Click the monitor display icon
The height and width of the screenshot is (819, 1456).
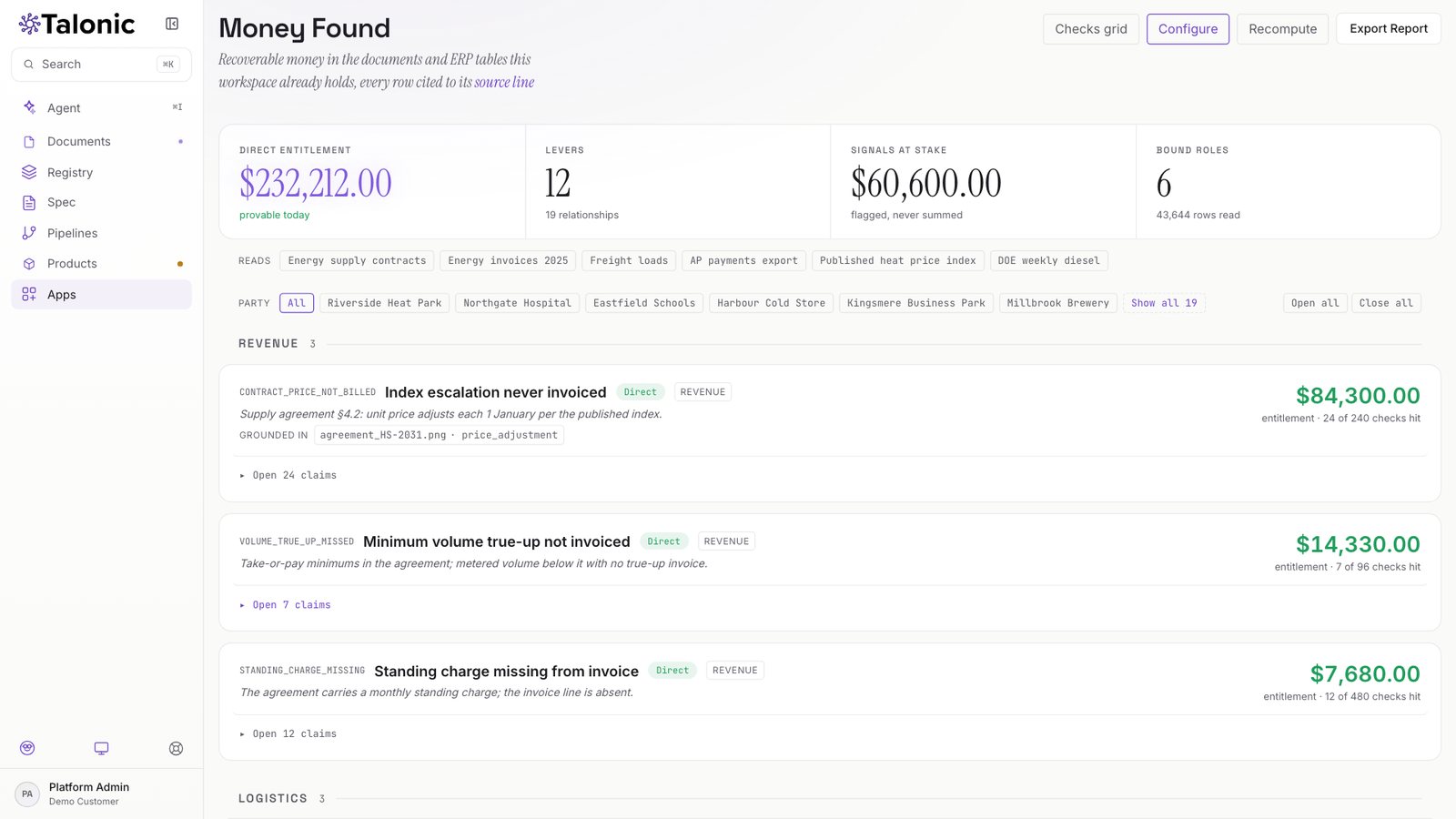(x=101, y=748)
